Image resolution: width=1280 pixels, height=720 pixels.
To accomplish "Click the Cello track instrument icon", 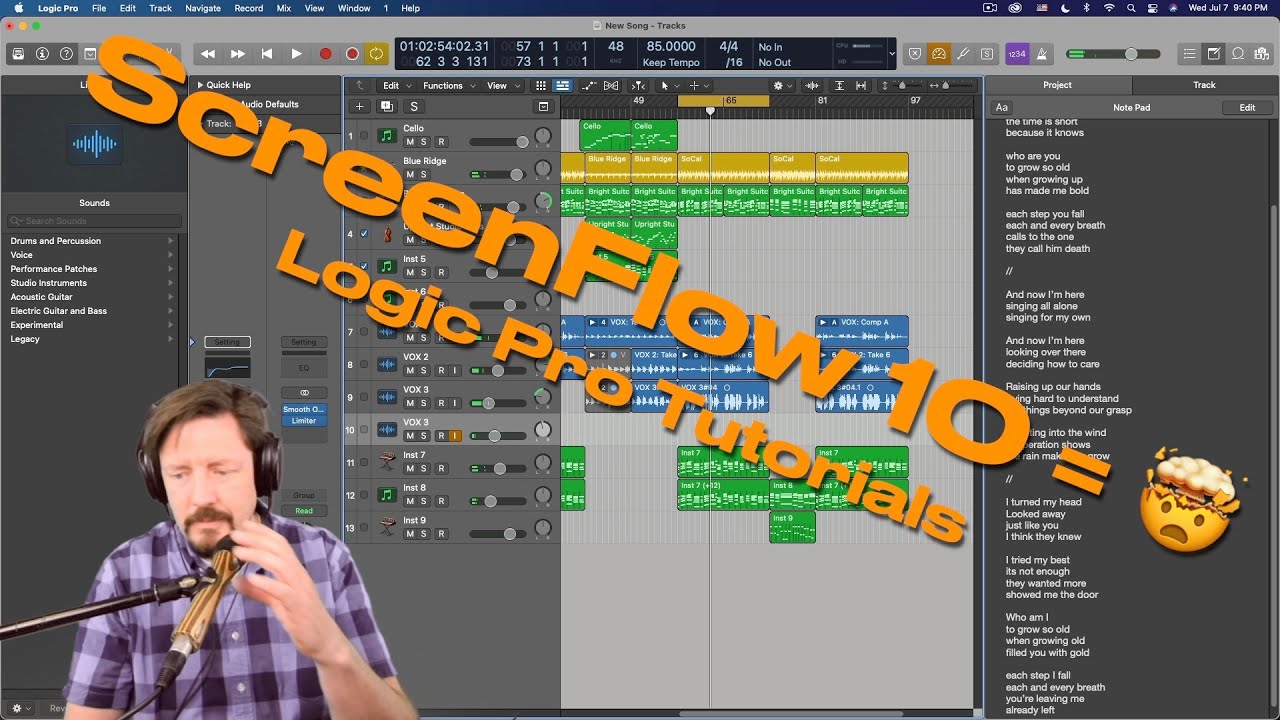I will 386,135.
